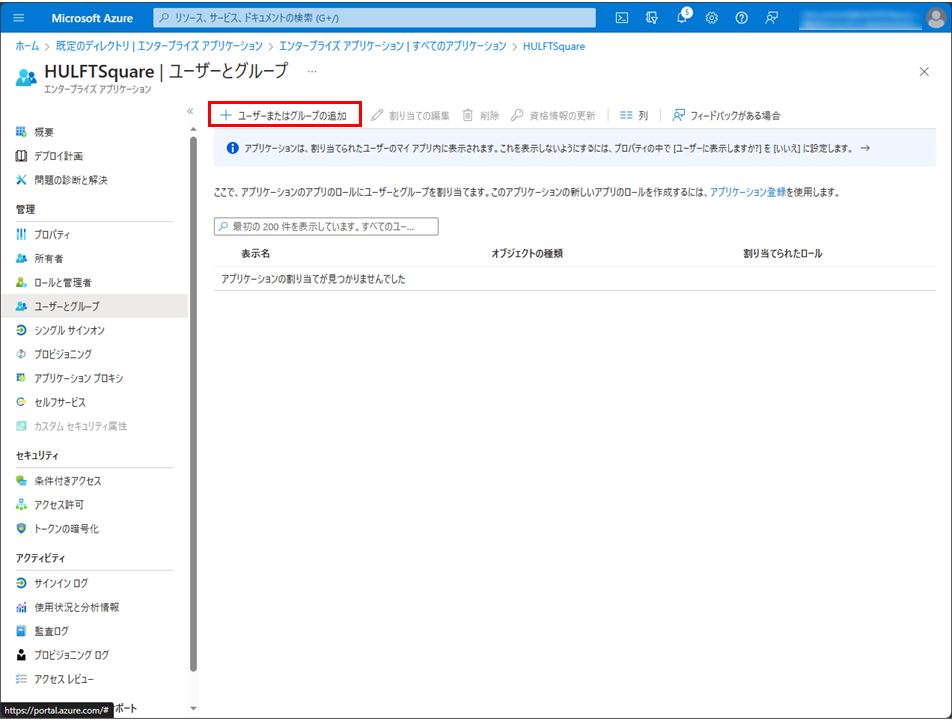This screenshot has height=720, width=952.
Task: Open プロパティ in the management menu
Action: [52, 234]
